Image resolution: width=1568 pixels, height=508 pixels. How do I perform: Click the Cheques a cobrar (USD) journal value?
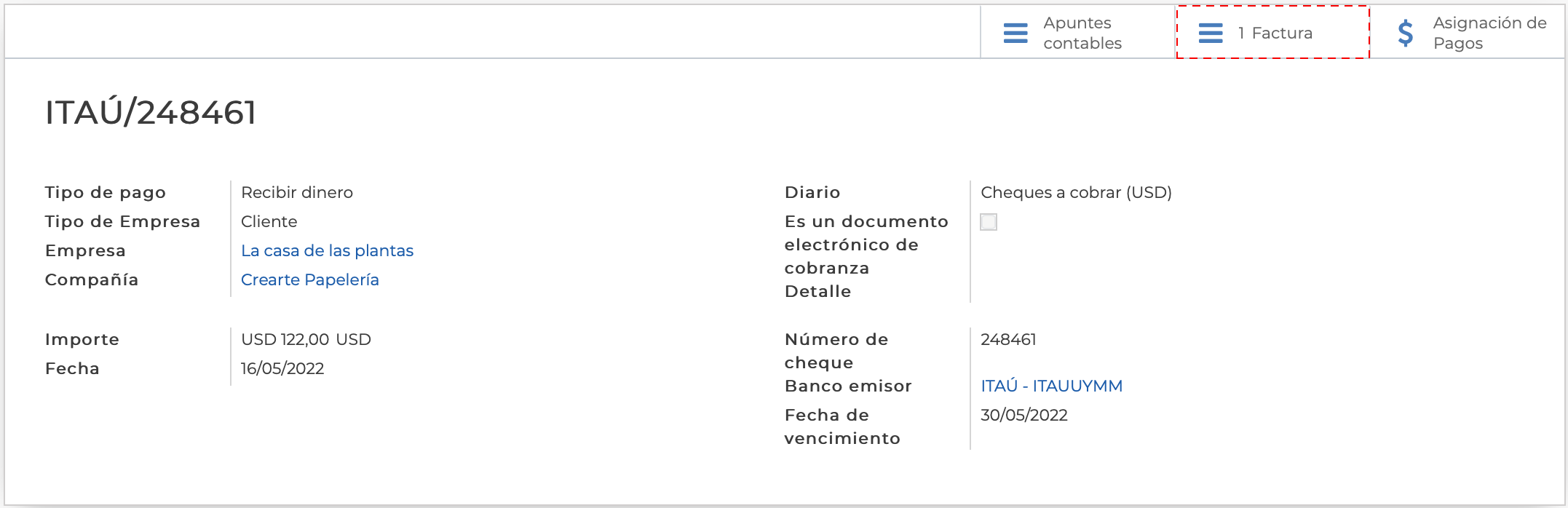click(x=1076, y=193)
